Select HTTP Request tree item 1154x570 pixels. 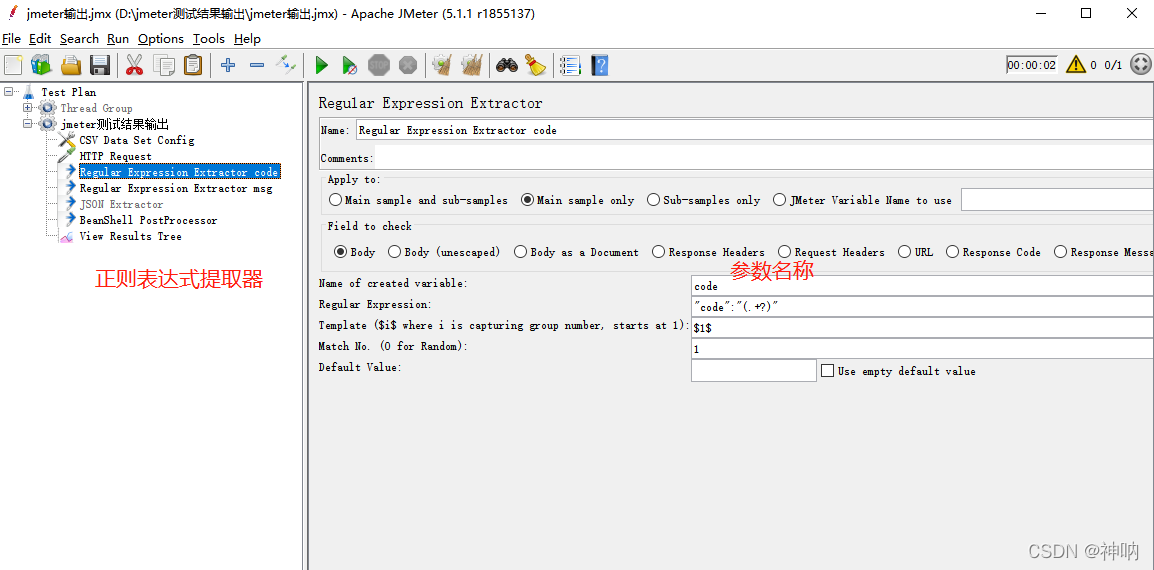116,156
